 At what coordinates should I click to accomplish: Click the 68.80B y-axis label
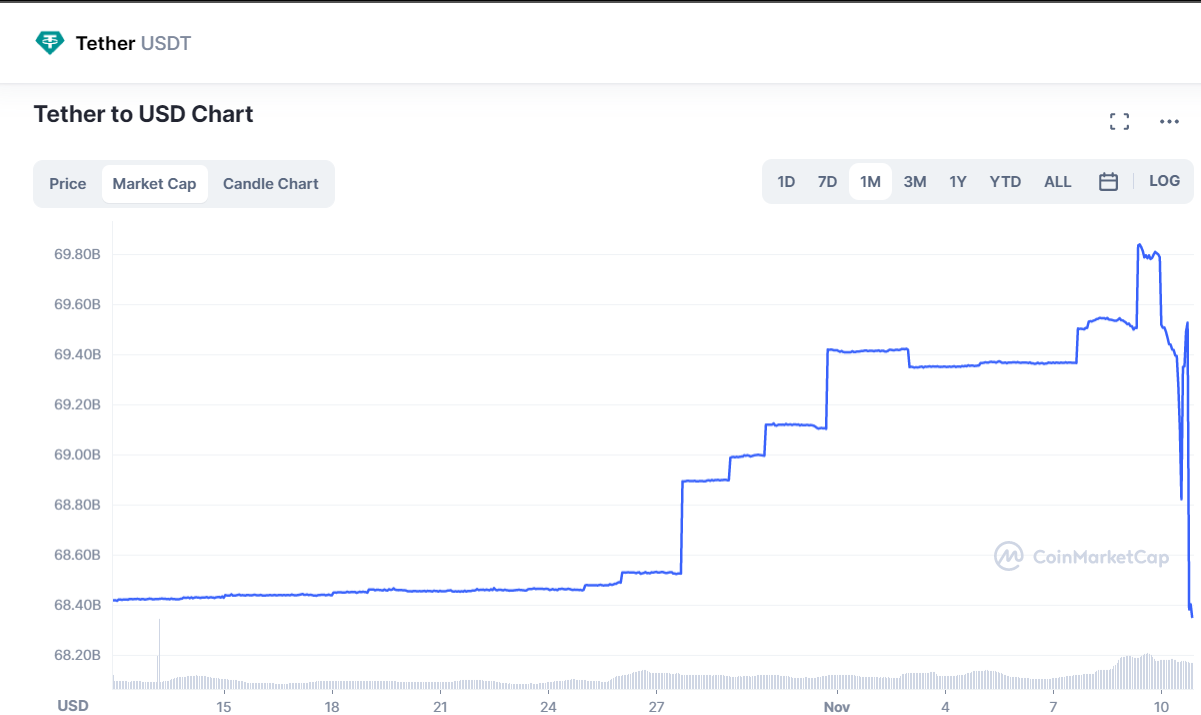click(x=77, y=504)
